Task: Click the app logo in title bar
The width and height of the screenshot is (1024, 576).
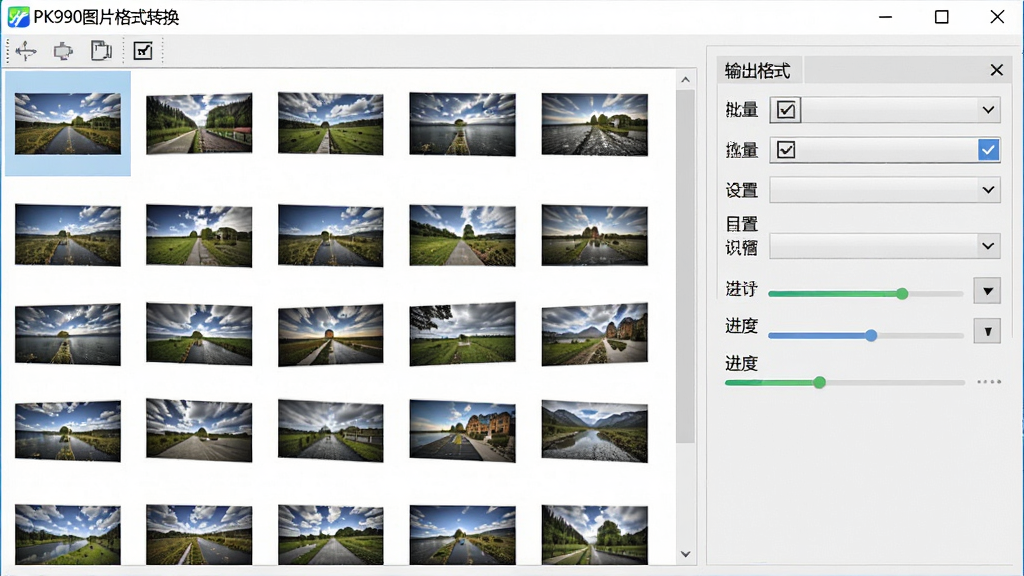Action: (18, 16)
